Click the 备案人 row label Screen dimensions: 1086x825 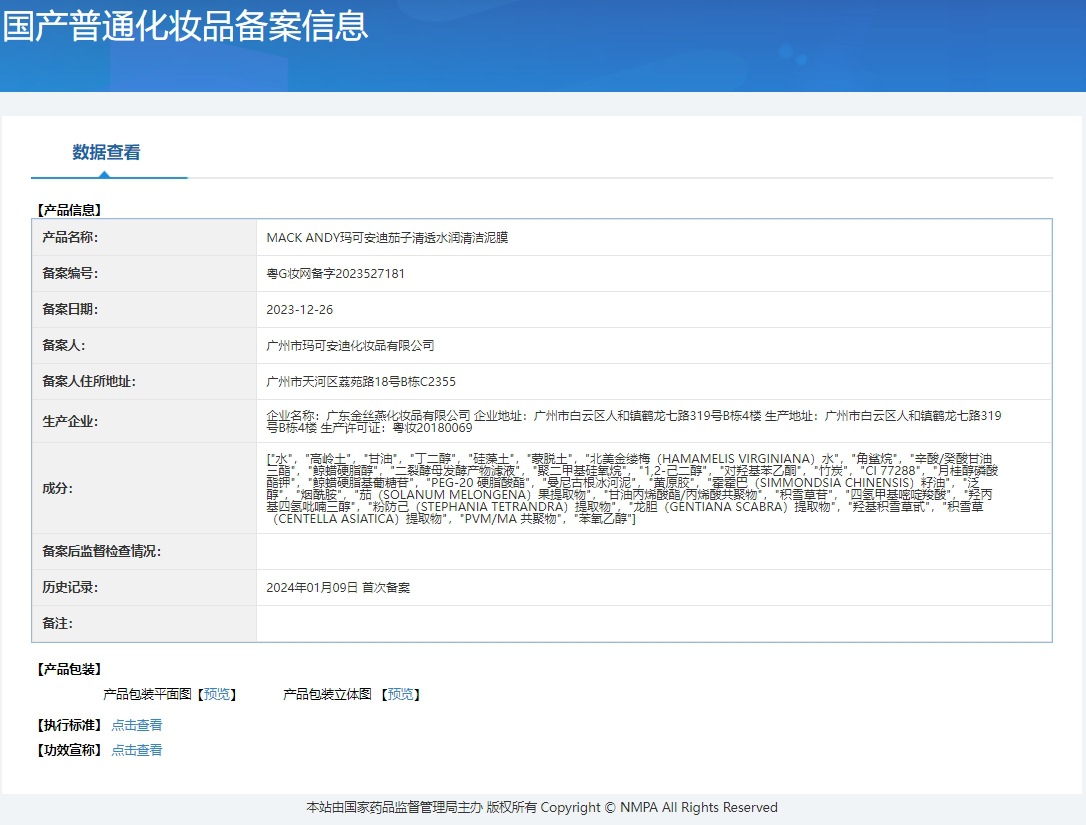64,346
